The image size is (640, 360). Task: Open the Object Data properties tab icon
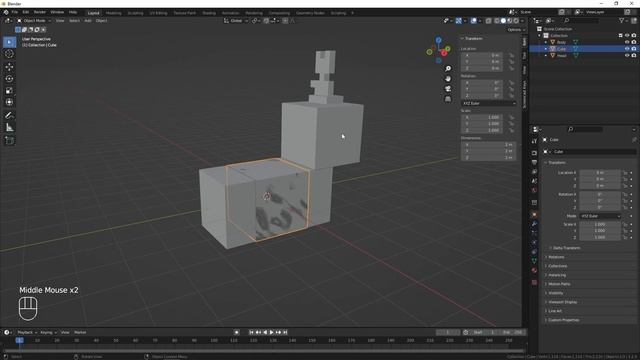[x=534, y=261]
